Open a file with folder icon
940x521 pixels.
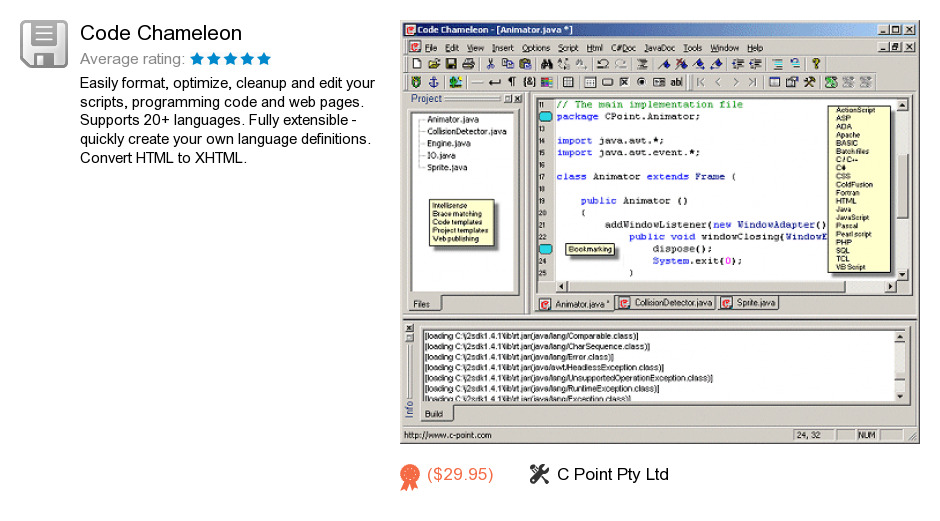434,64
